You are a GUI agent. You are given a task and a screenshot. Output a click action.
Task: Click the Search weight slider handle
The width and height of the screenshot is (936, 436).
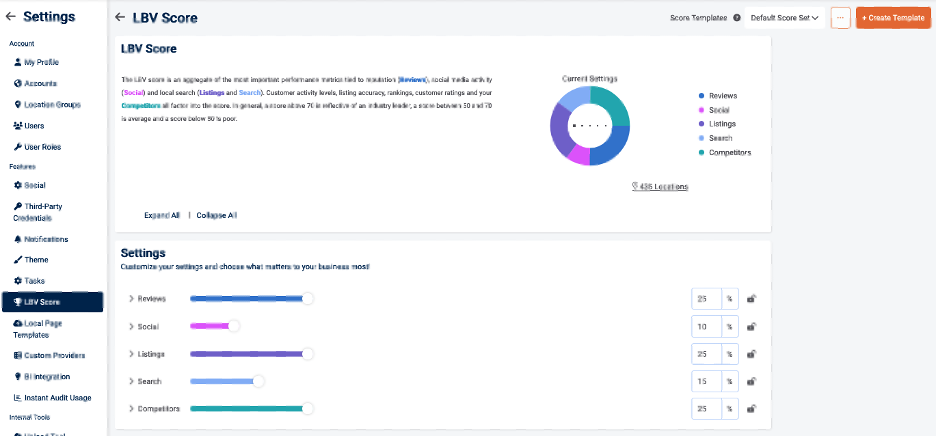pos(259,381)
